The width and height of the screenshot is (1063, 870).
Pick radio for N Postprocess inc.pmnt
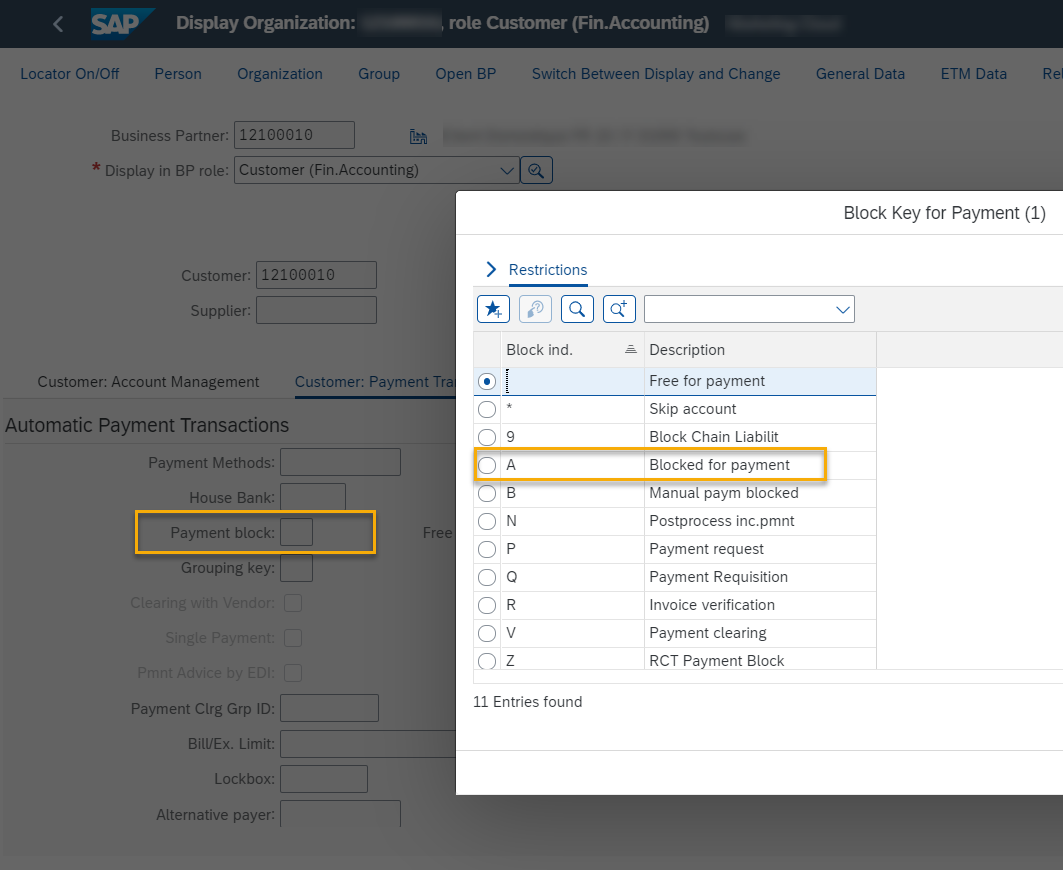click(487, 521)
